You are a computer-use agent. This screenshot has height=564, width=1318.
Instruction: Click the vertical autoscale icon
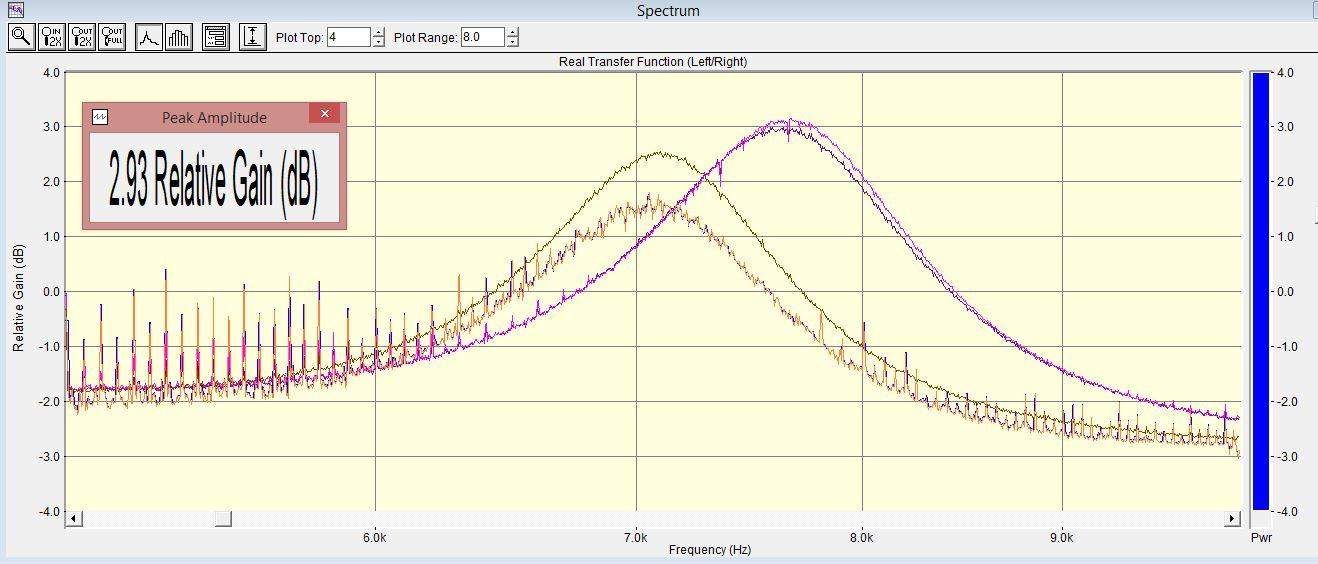(x=253, y=37)
